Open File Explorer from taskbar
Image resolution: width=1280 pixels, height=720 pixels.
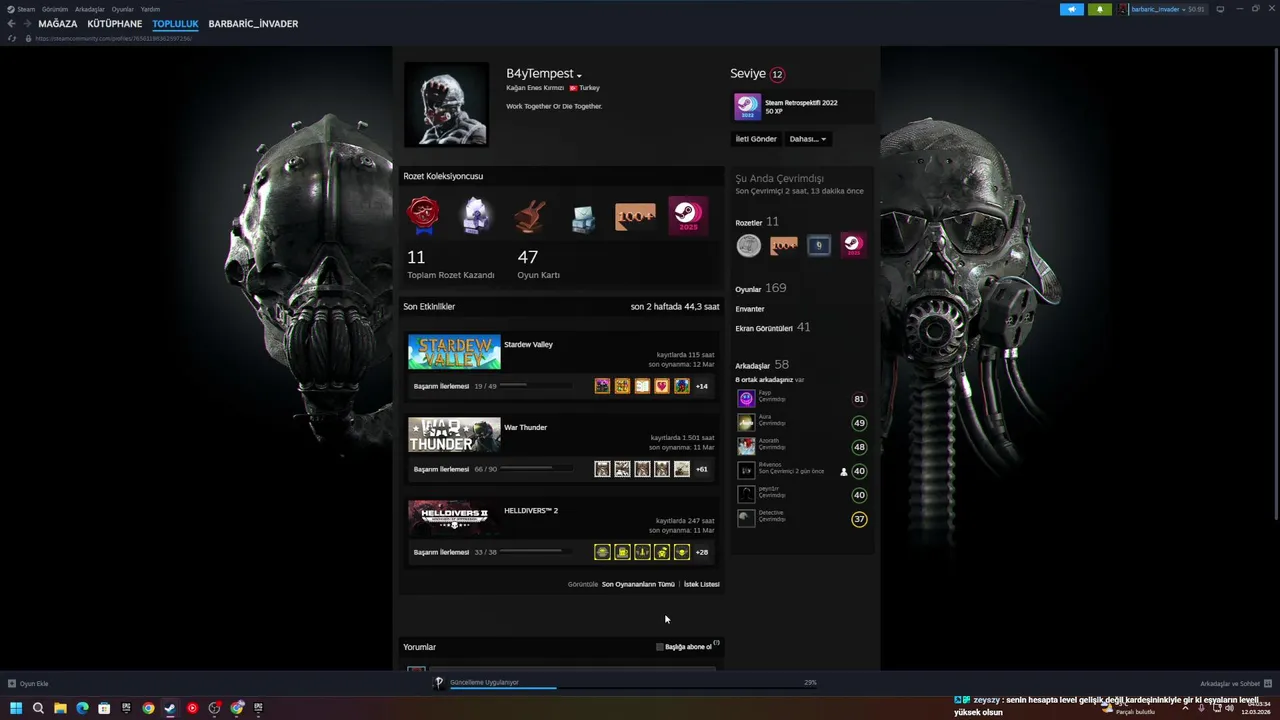[x=60, y=708]
